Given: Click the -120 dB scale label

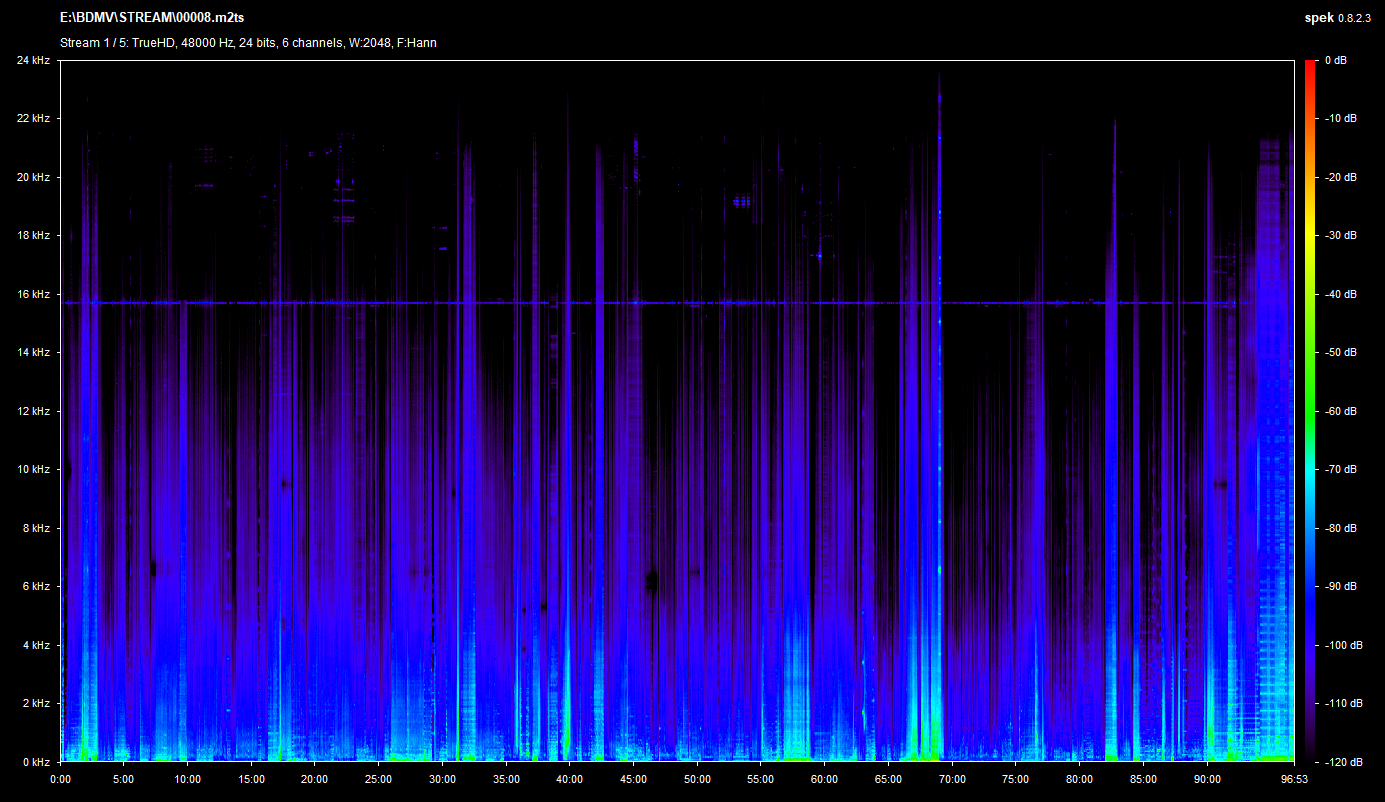Looking at the screenshot, I should tap(1342, 762).
